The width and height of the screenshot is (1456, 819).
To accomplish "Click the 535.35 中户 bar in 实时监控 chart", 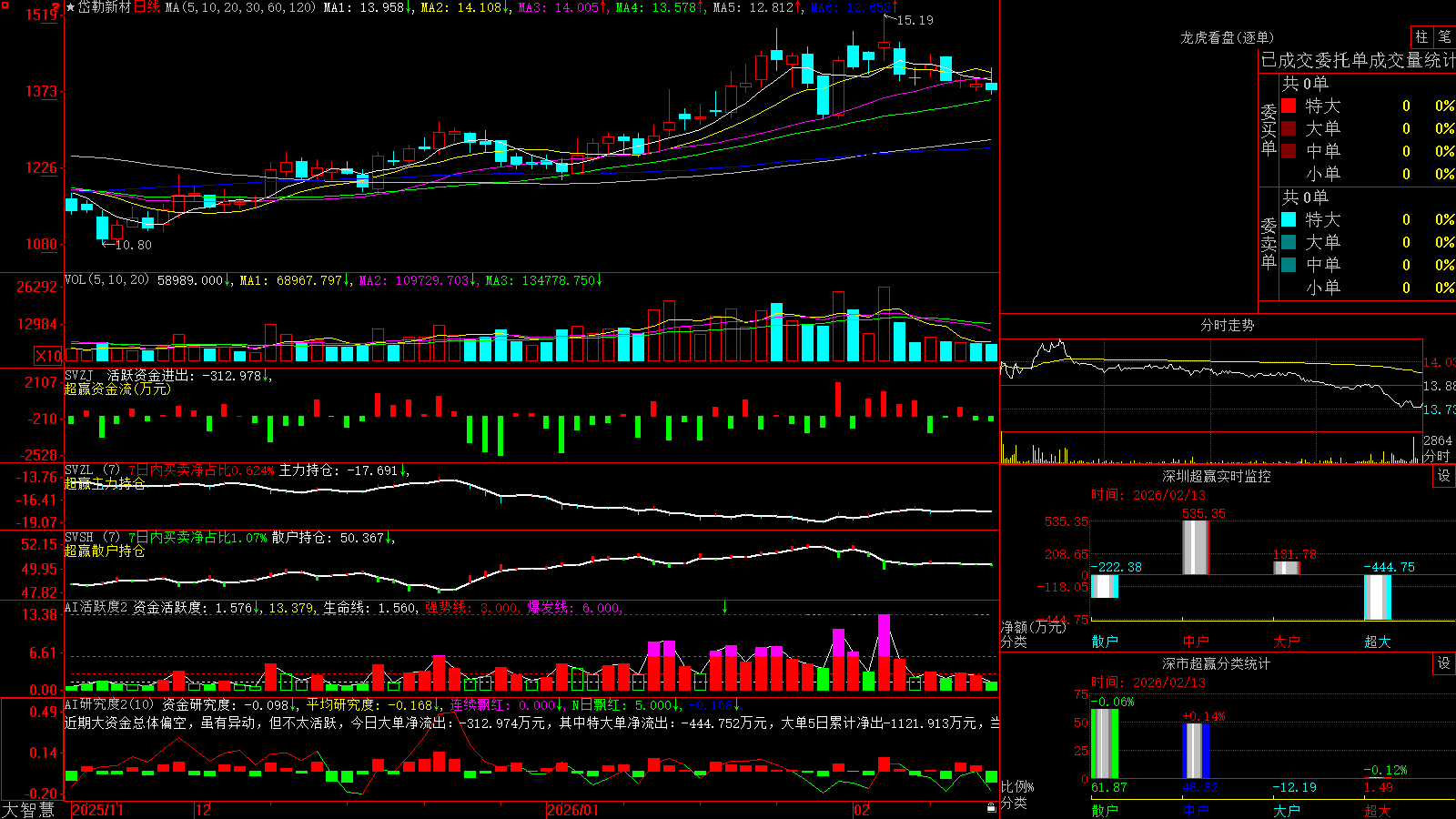I will [x=1196, y=548].
